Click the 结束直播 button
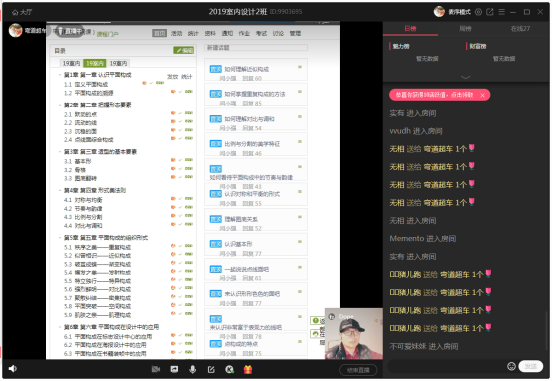 point(358,370)
